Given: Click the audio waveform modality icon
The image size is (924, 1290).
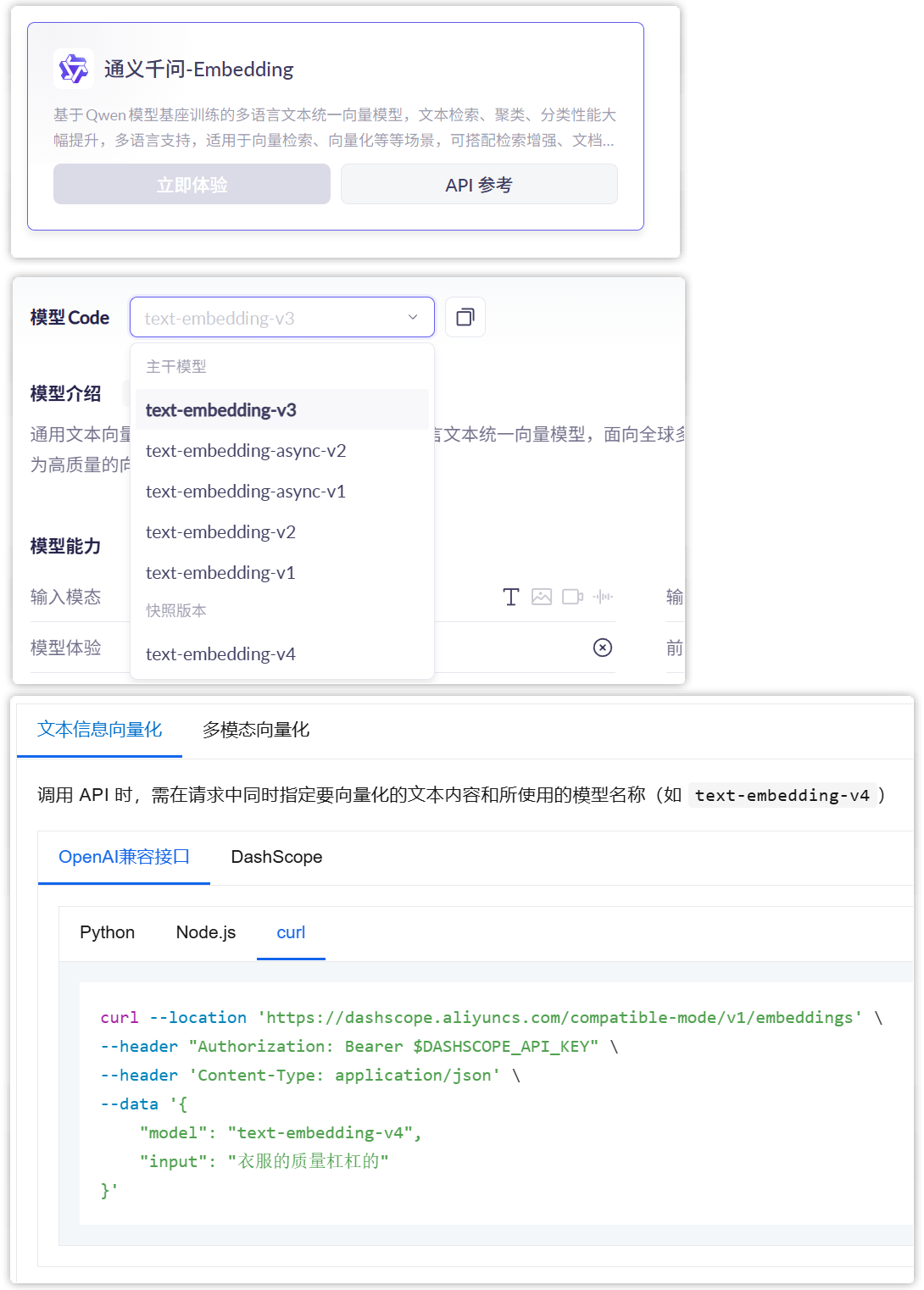Looking at the screenshot, I should [603, 597].
